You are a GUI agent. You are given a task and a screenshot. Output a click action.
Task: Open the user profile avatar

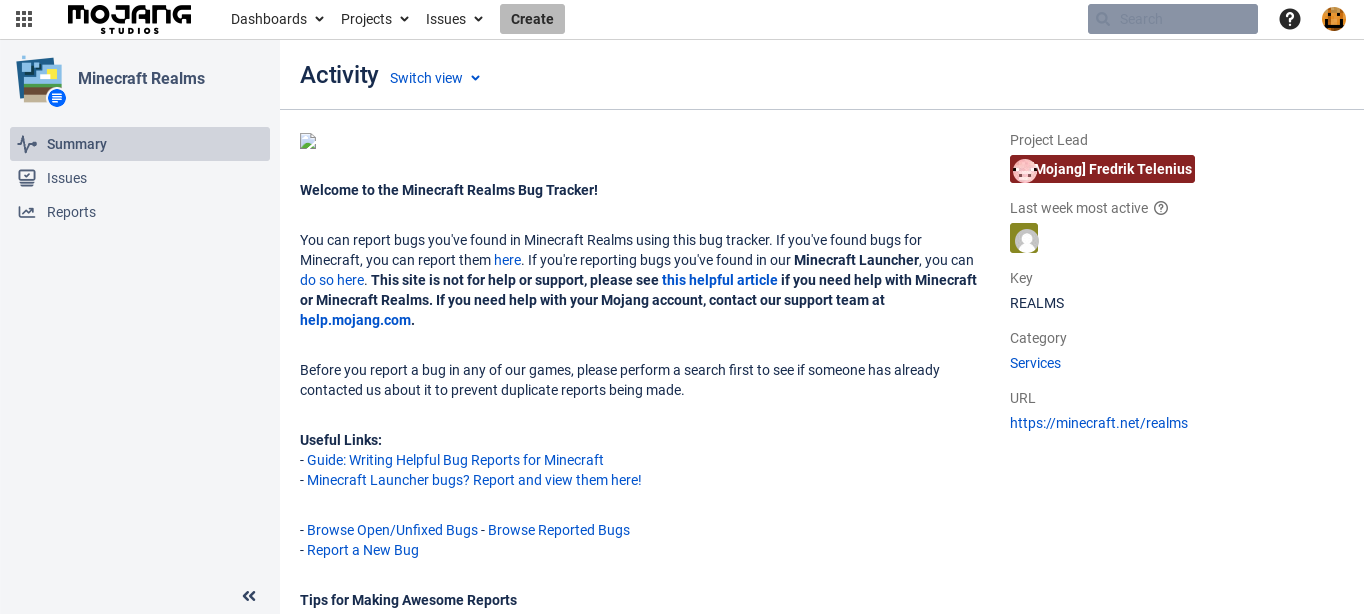1334,19
